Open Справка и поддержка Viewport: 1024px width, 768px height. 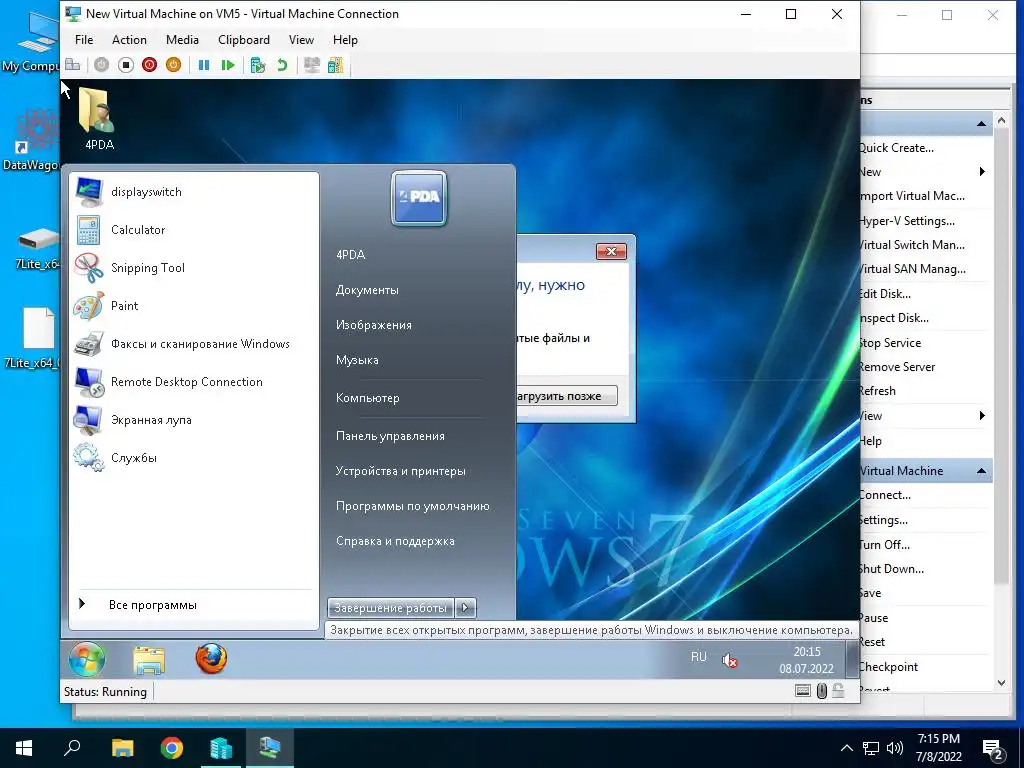point(395,541)
